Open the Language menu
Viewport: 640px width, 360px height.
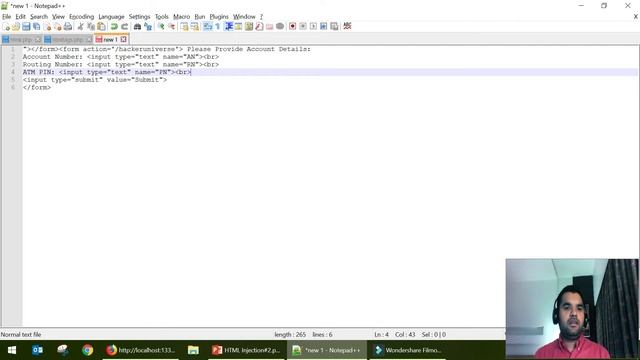(x=111, y=17)
